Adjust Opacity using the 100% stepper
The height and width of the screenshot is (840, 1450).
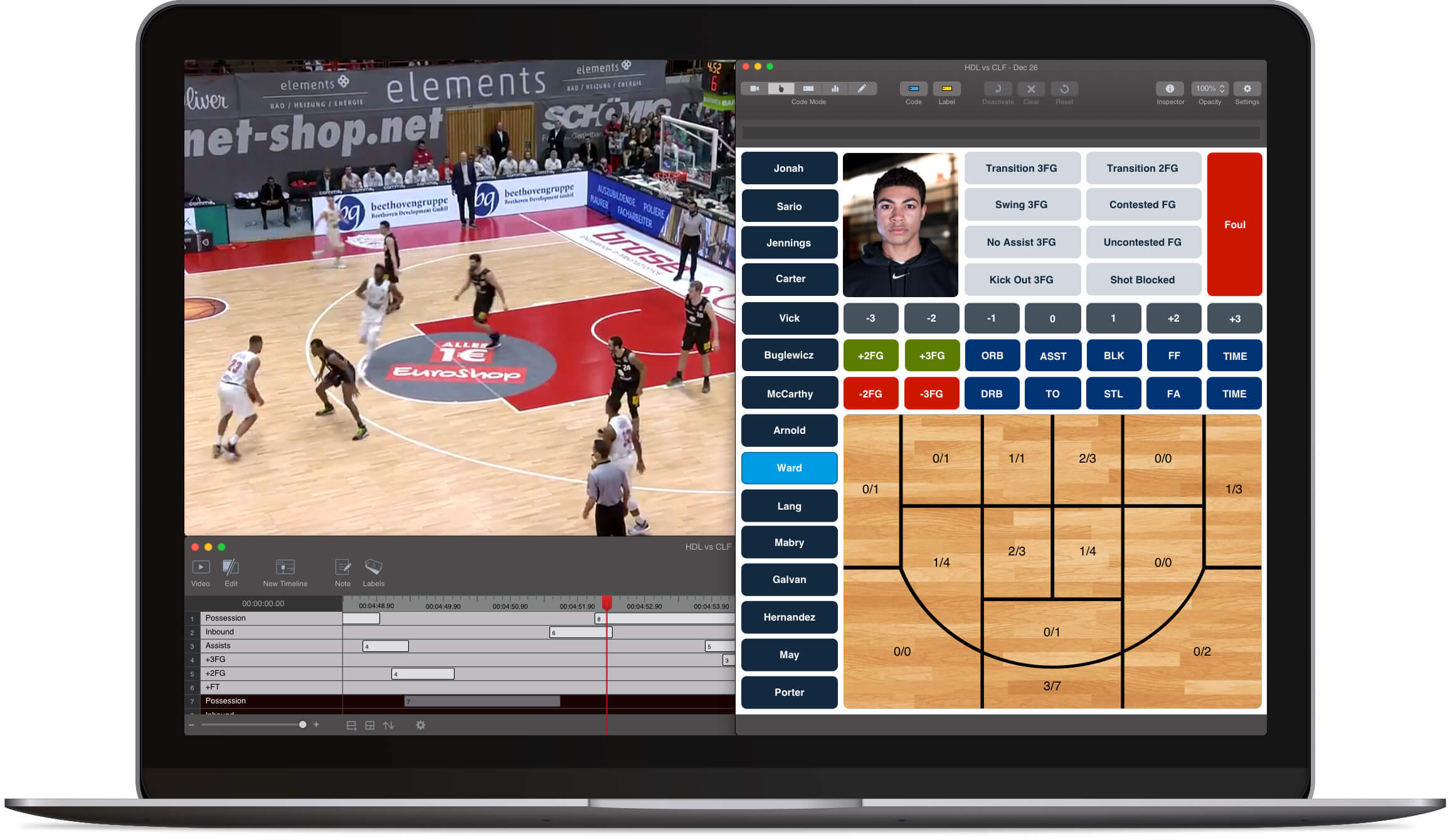(1209, 89)
